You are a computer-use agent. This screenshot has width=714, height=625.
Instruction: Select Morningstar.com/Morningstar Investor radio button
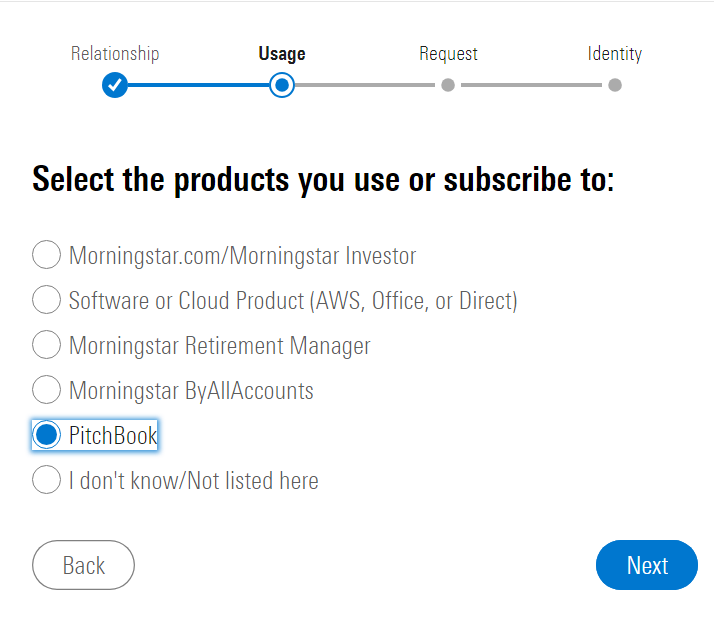pos(46,255)
